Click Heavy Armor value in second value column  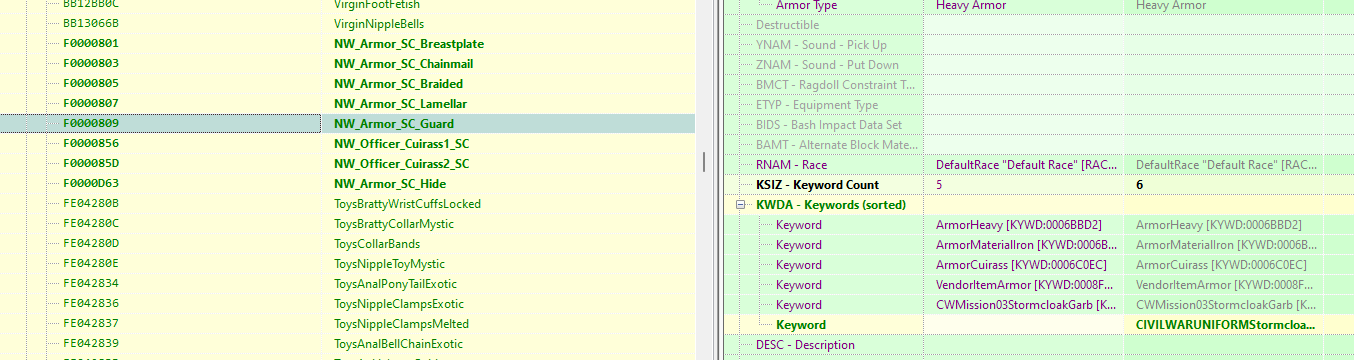pos(1171,5)
